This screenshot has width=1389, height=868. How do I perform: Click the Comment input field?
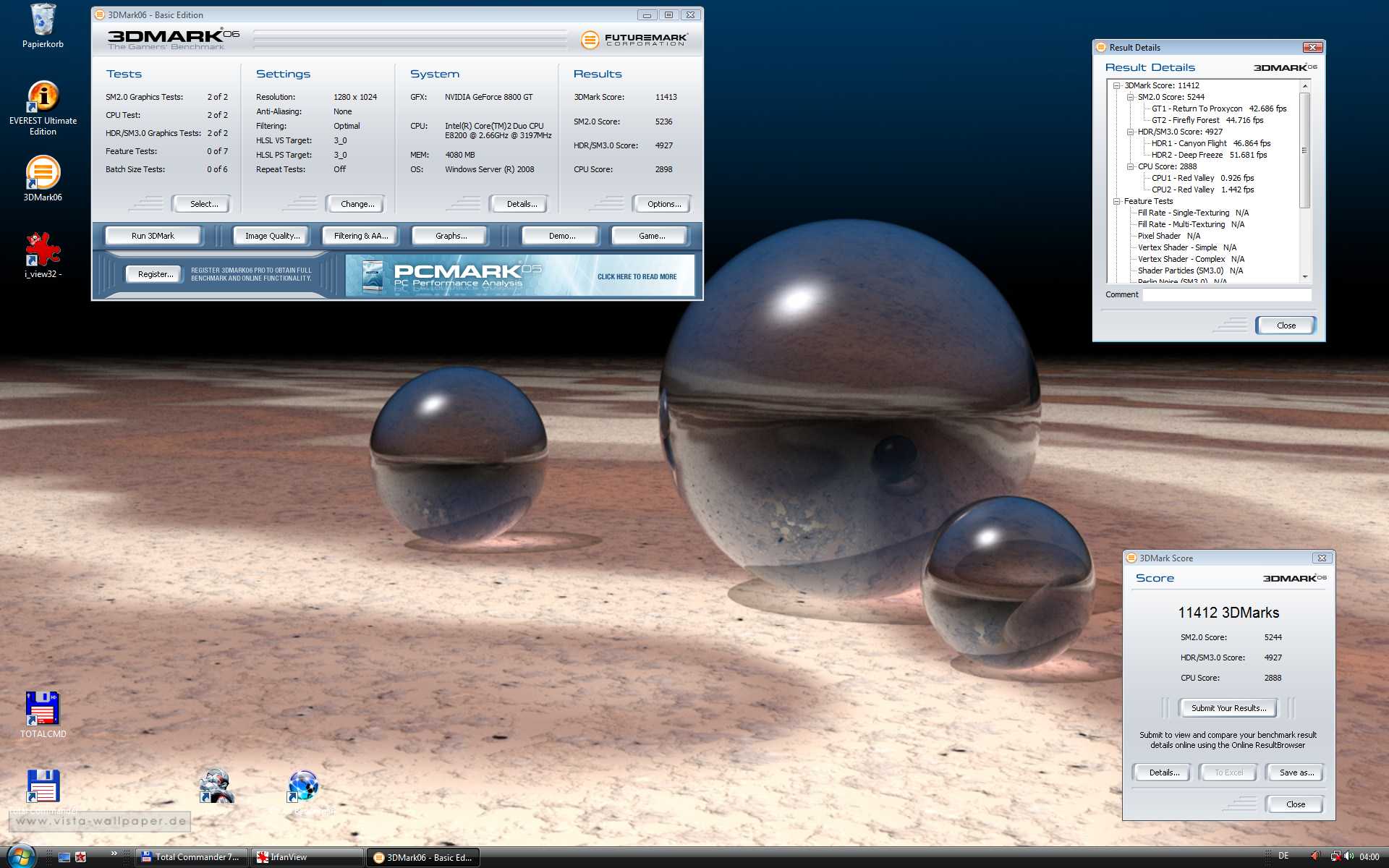pyautogui.click(x=1226, y=294)
